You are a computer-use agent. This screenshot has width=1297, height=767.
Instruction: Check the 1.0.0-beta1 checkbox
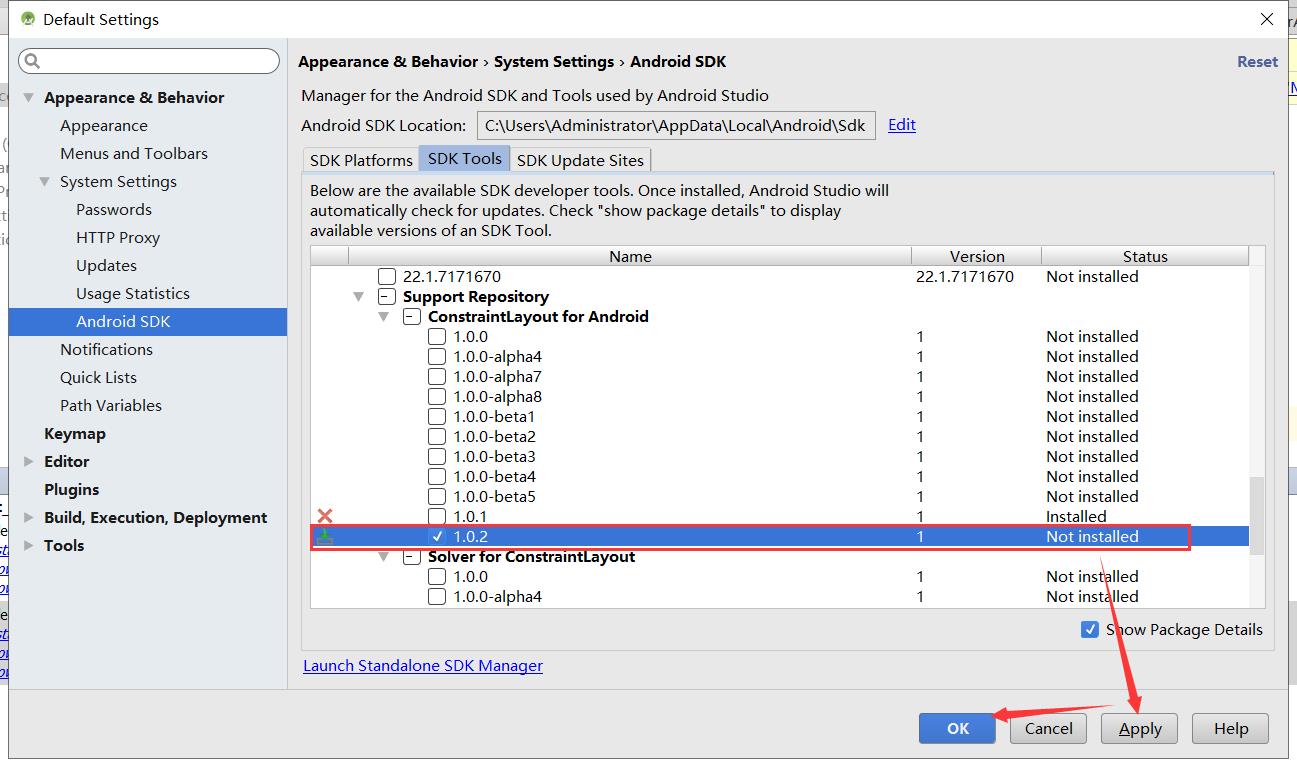(x=437, y=416)
